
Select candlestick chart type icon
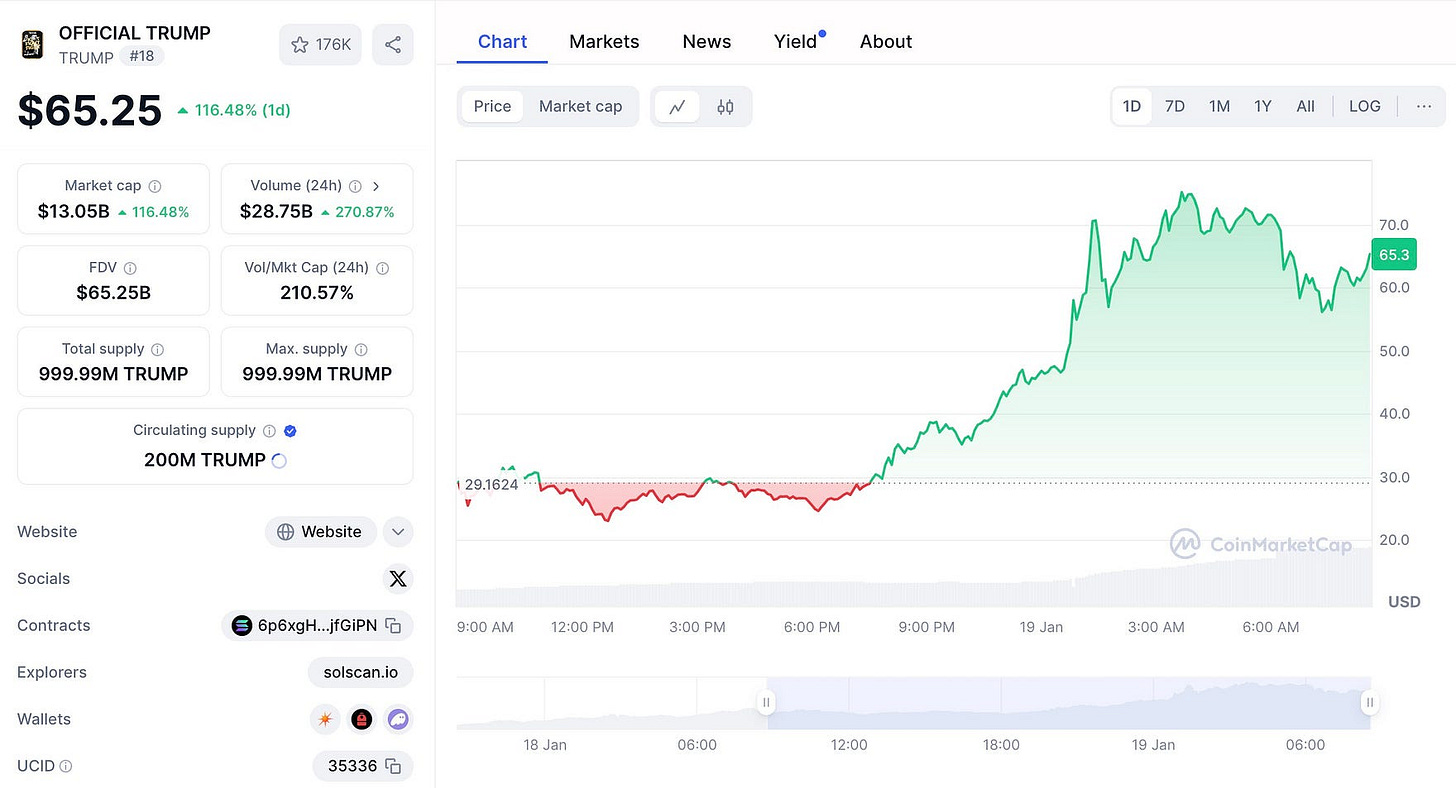click(x=725, y=106)
